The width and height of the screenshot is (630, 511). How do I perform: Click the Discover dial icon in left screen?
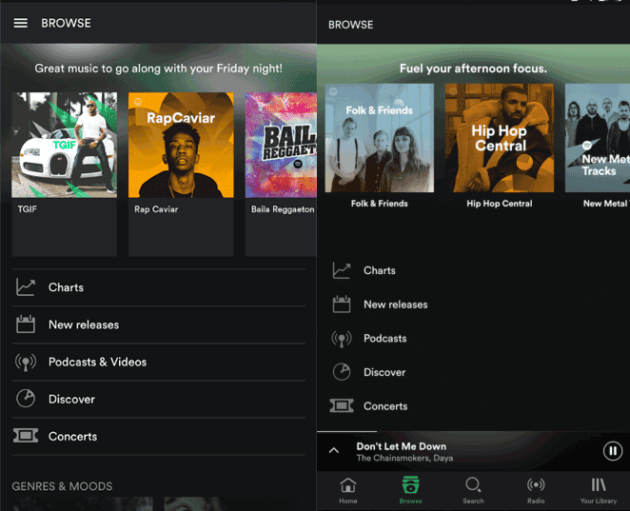coord(25,399)
